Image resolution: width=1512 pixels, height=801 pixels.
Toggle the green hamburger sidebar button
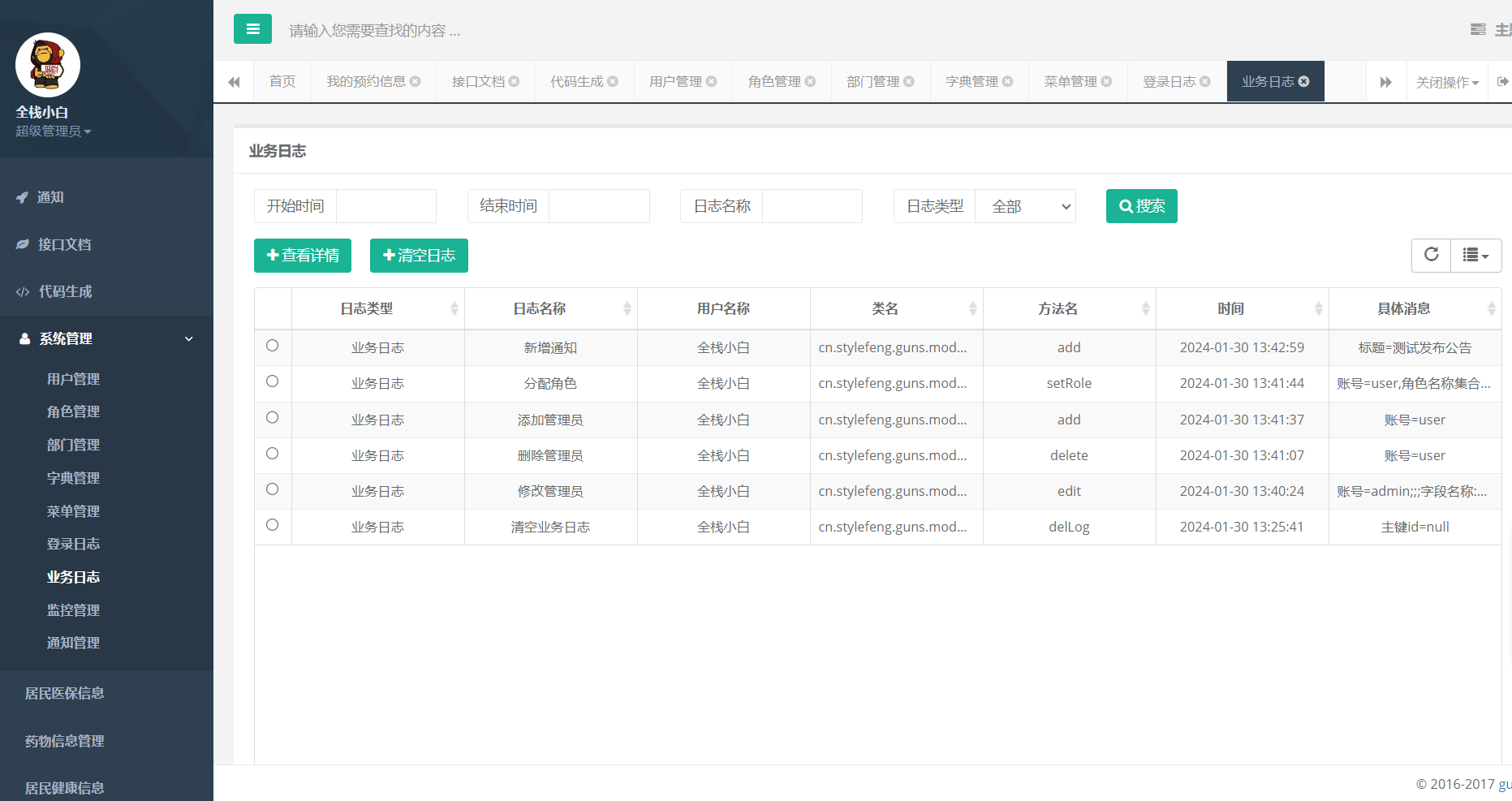pos(252,29)
